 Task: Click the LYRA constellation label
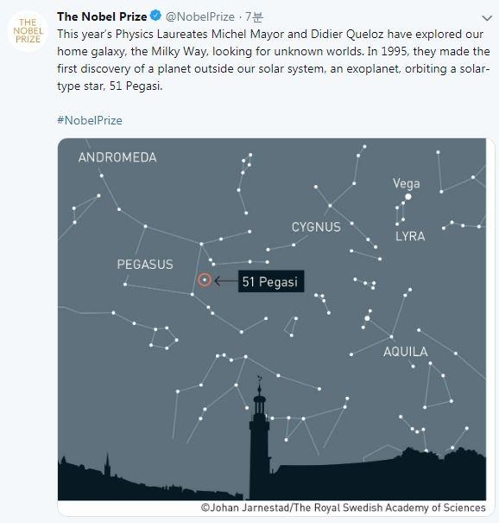(410, 236)
